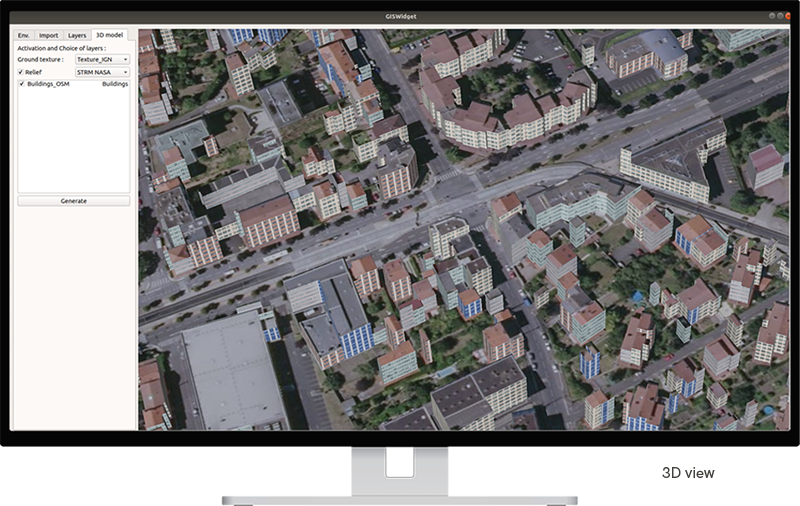Open the Import tab
This screenshot has height=506, width=800.
(49, 35)
